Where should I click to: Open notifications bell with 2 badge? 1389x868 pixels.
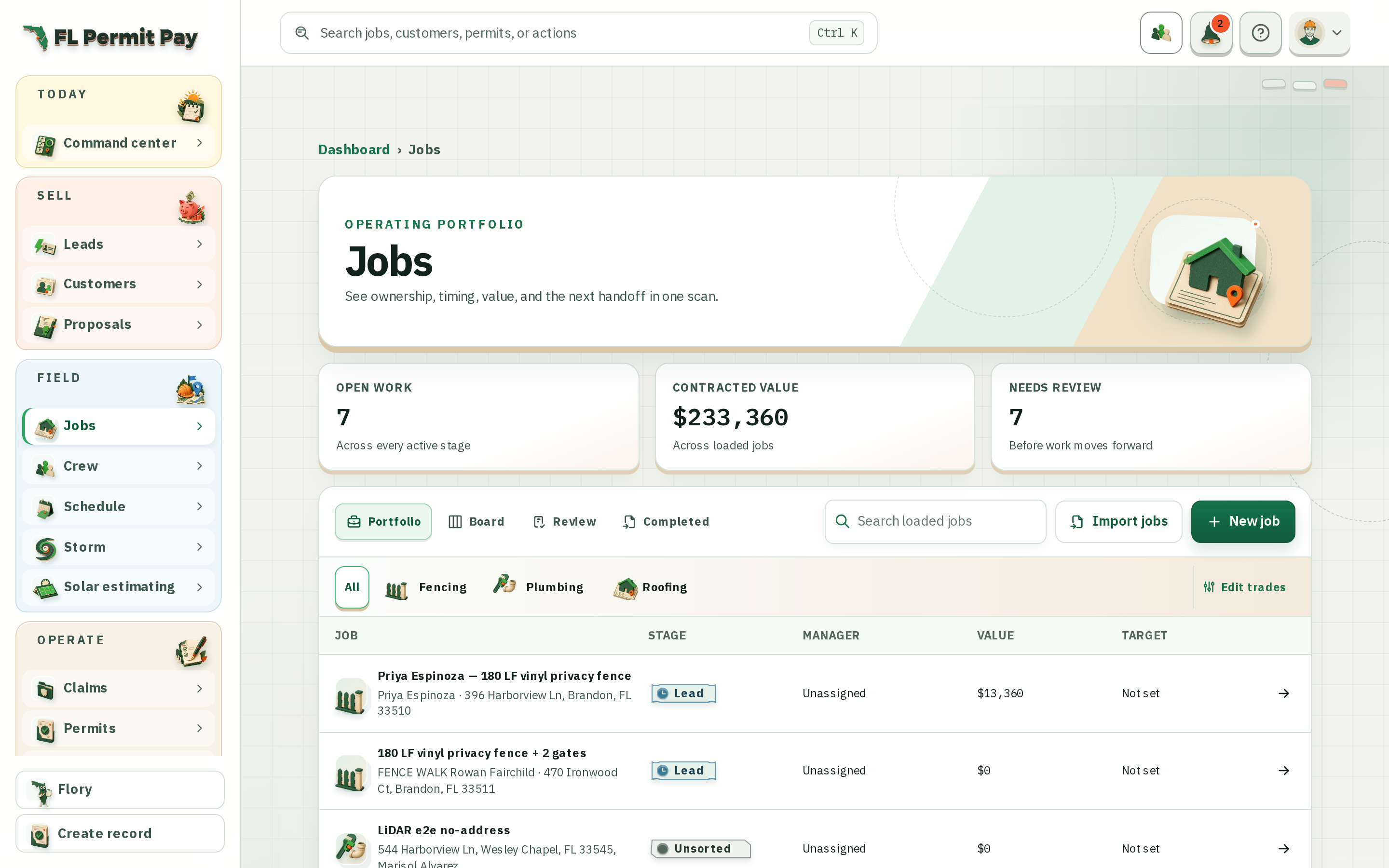(1211, 33)
